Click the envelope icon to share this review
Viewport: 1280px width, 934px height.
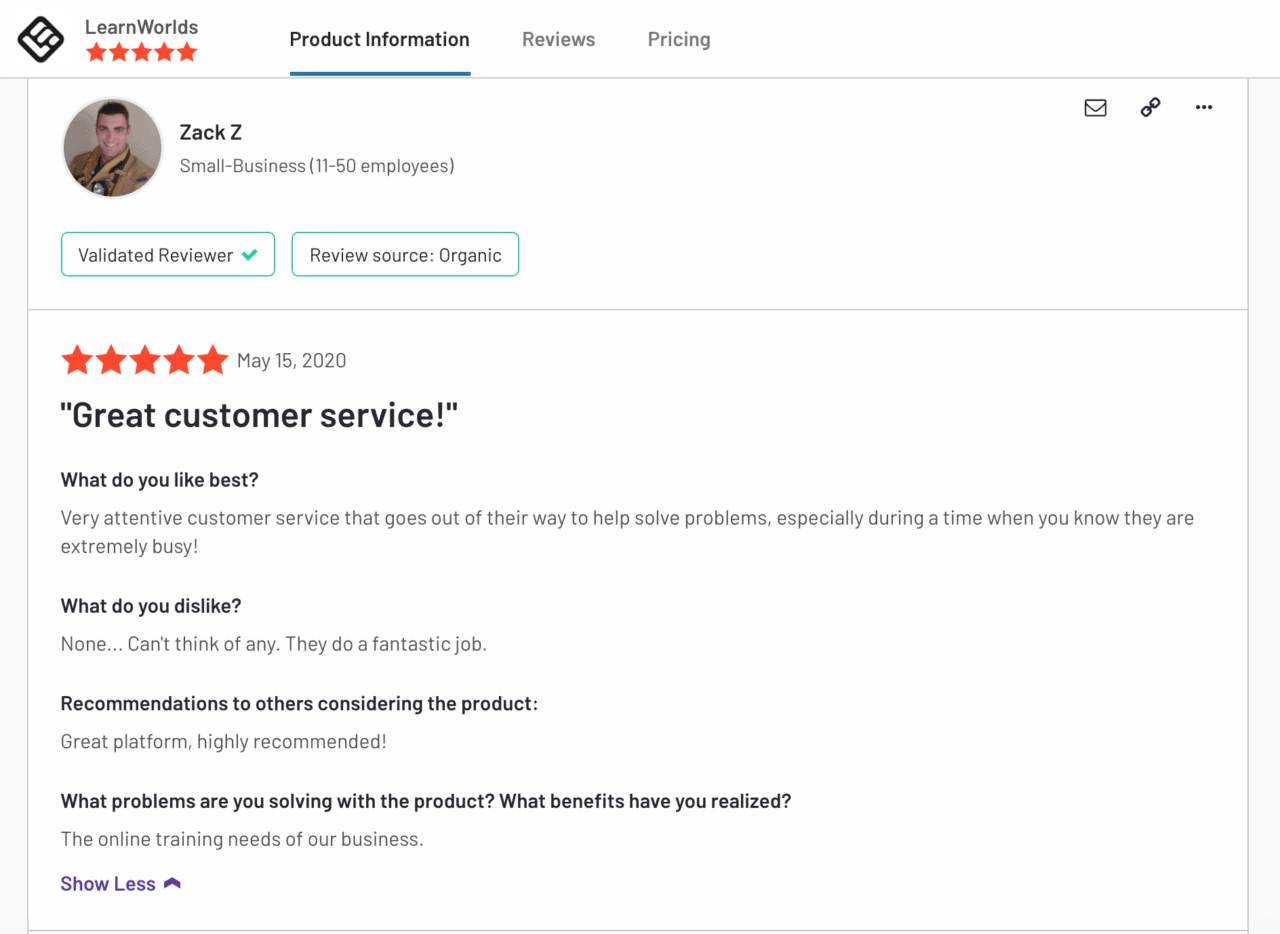click(1095, 107)
